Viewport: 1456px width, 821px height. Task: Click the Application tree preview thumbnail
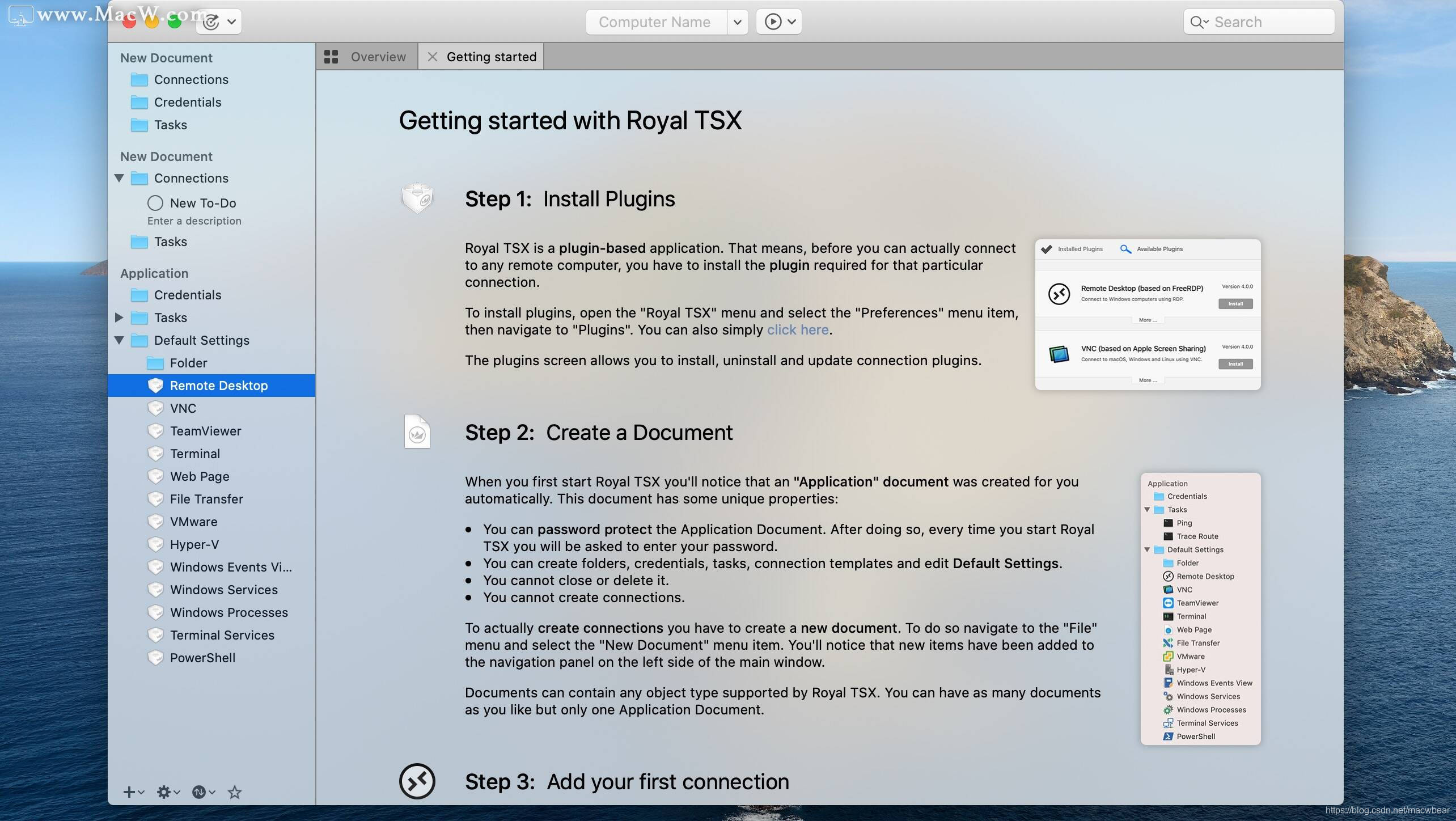tap(1201, 609)
